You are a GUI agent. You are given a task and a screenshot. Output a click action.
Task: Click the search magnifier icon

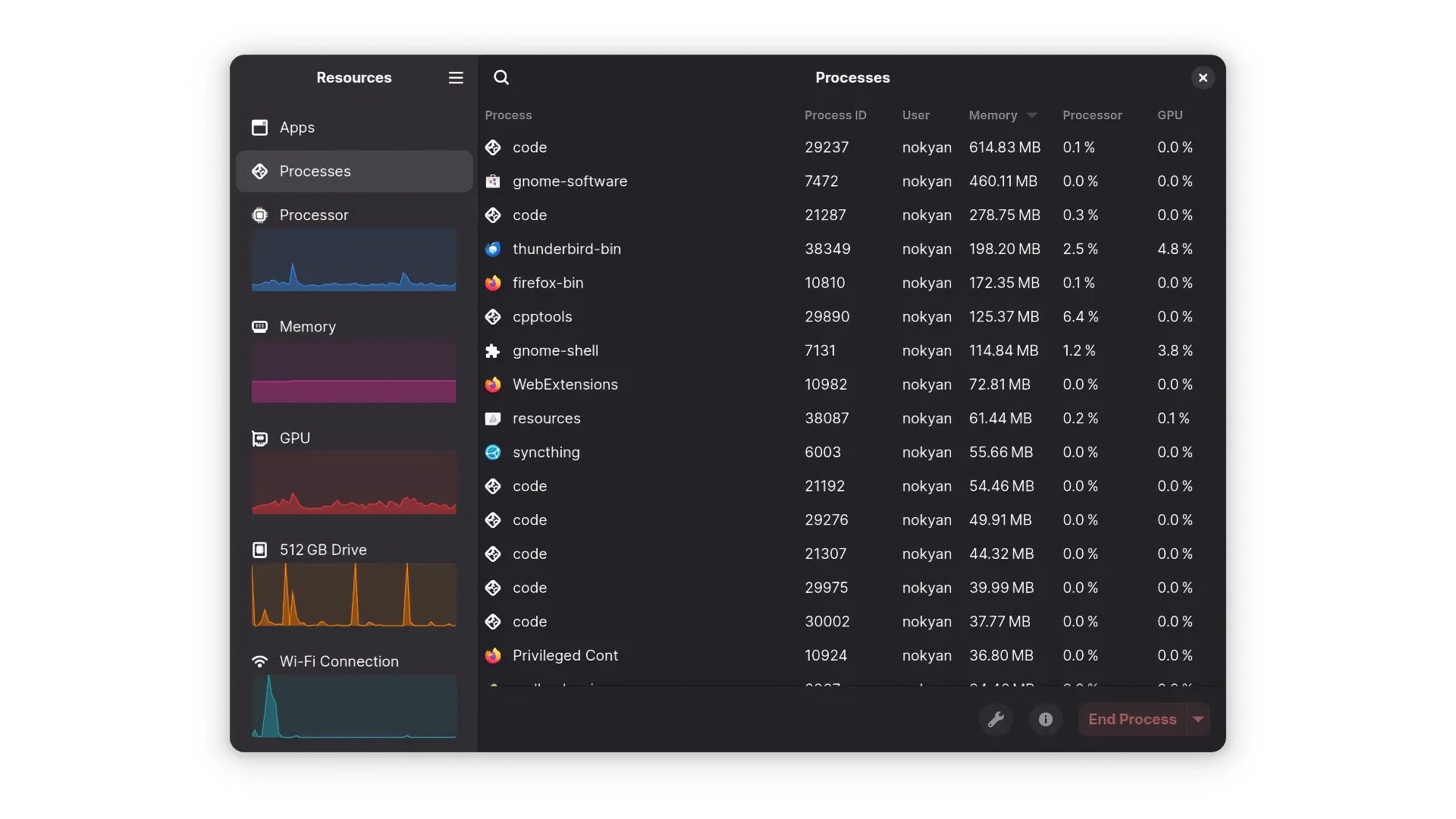(x=501, y=77)
